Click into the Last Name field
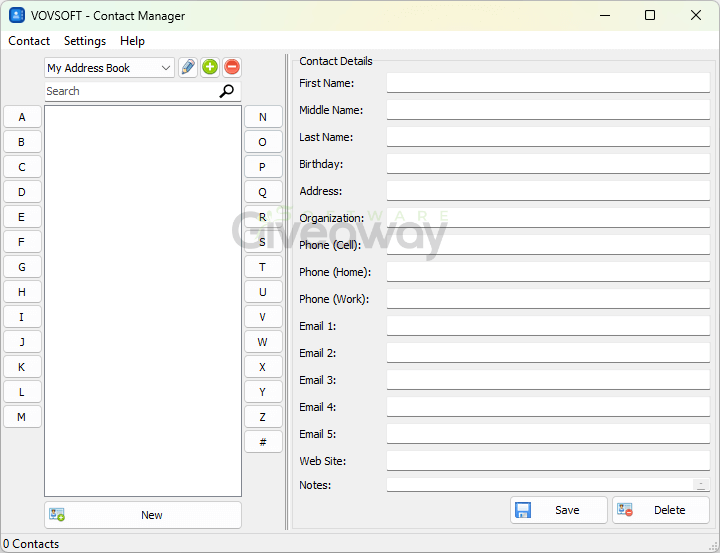The height and width of the screenshot is (553, 720). click(x=548, y=137)
